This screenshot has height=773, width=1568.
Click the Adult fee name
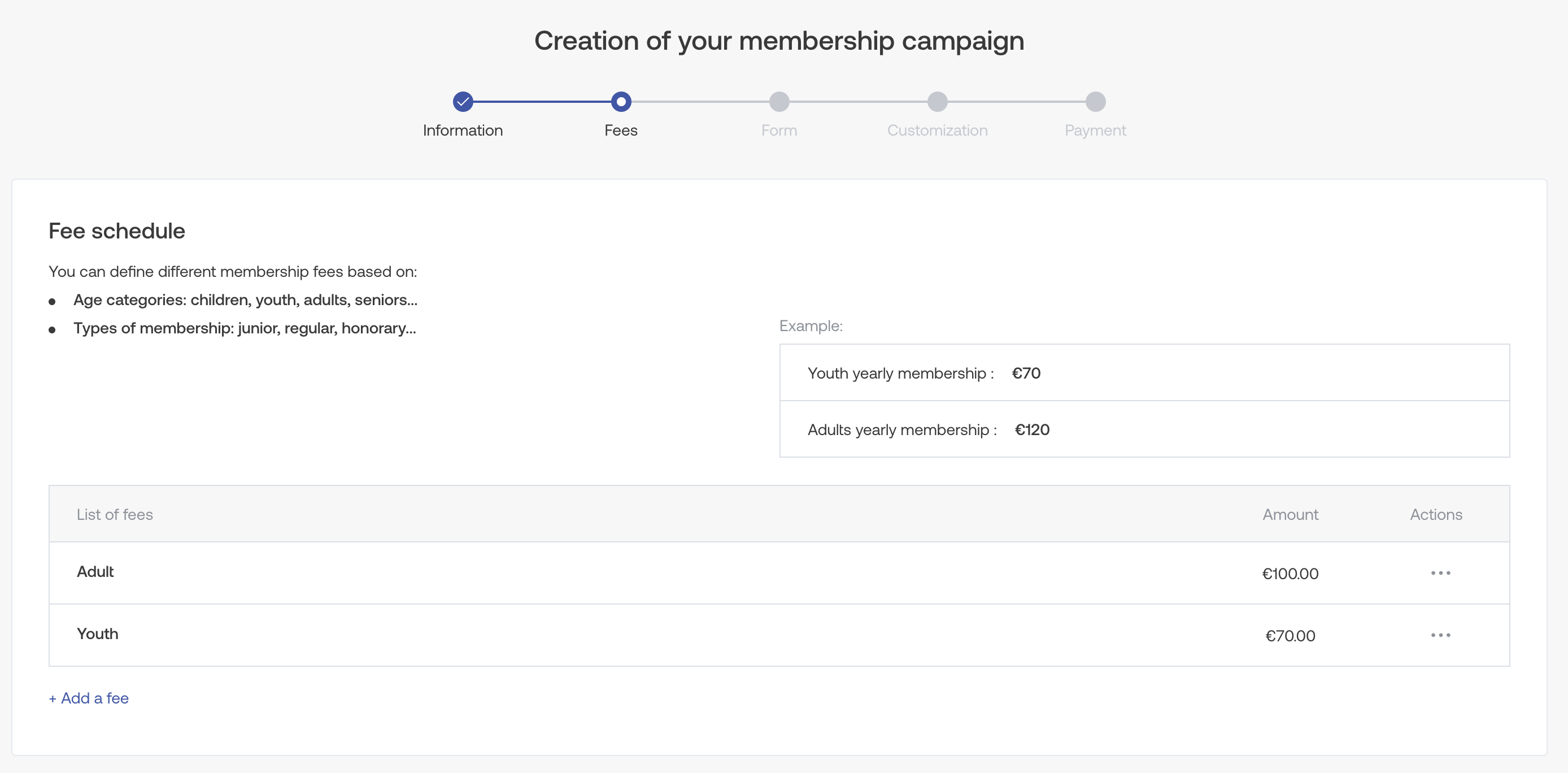point(95,572)
